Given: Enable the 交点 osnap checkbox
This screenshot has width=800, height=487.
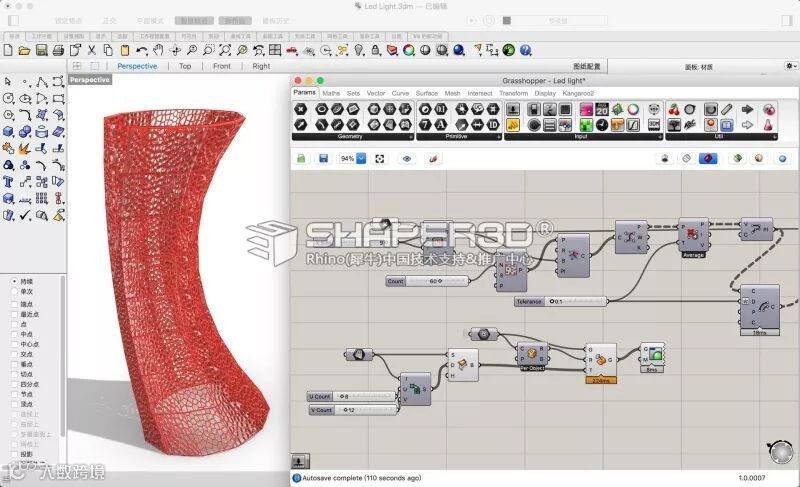Looking at the screenshot, I should (14, 354).
